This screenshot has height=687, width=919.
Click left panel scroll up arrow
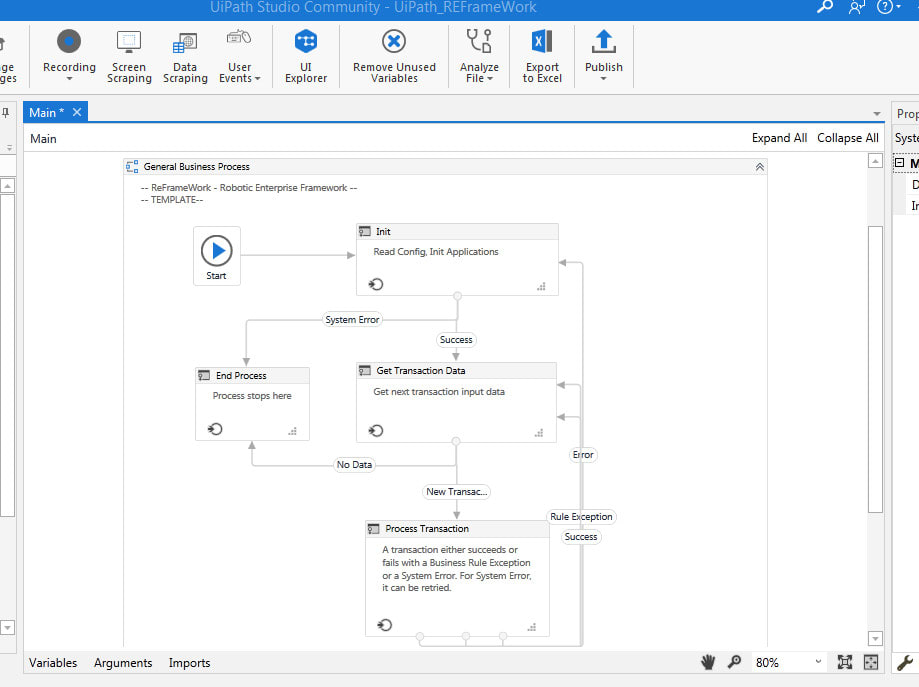pyautogui.click(x=7, y=186)
